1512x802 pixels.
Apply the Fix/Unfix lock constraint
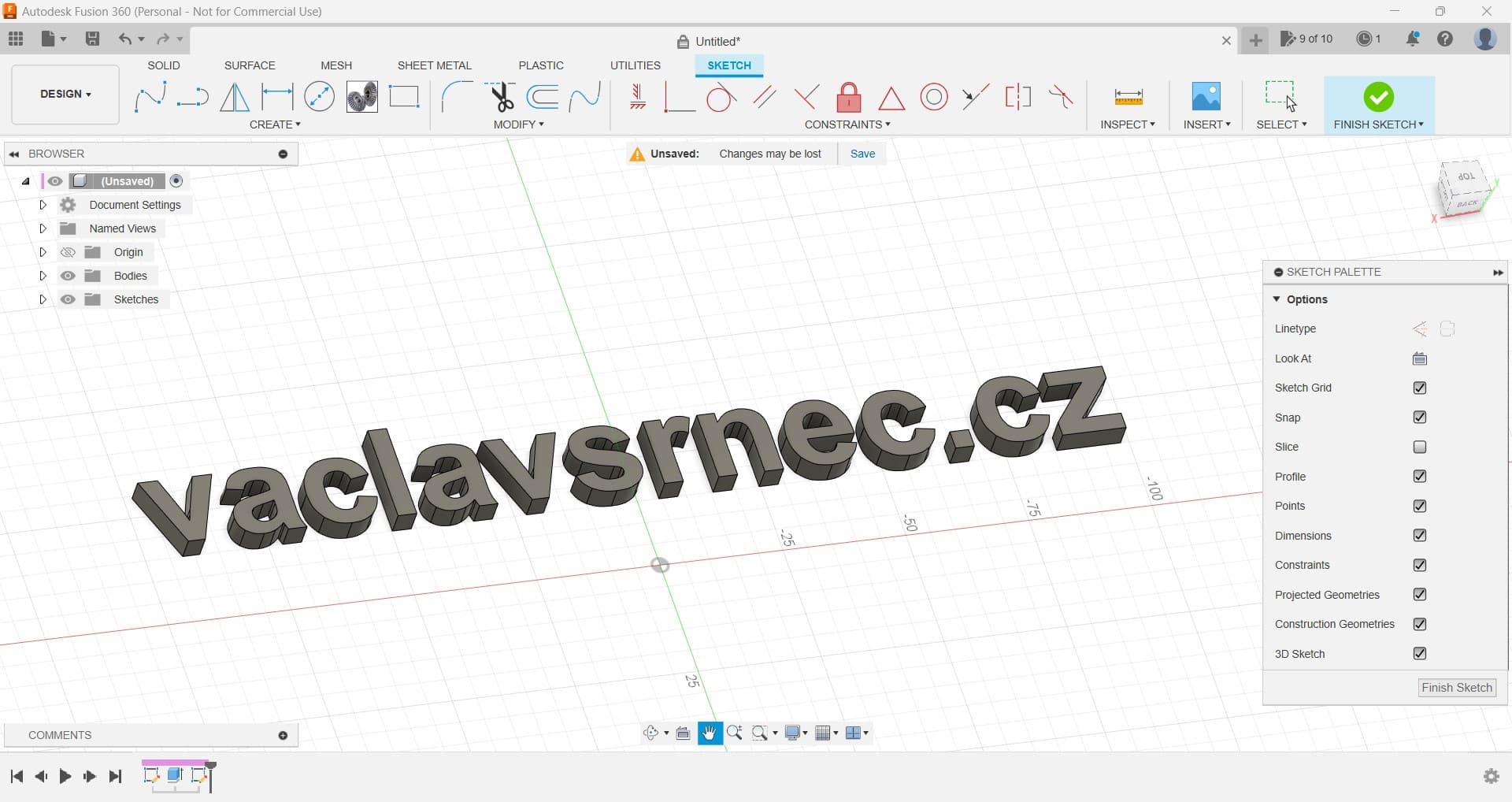[849, 97]
